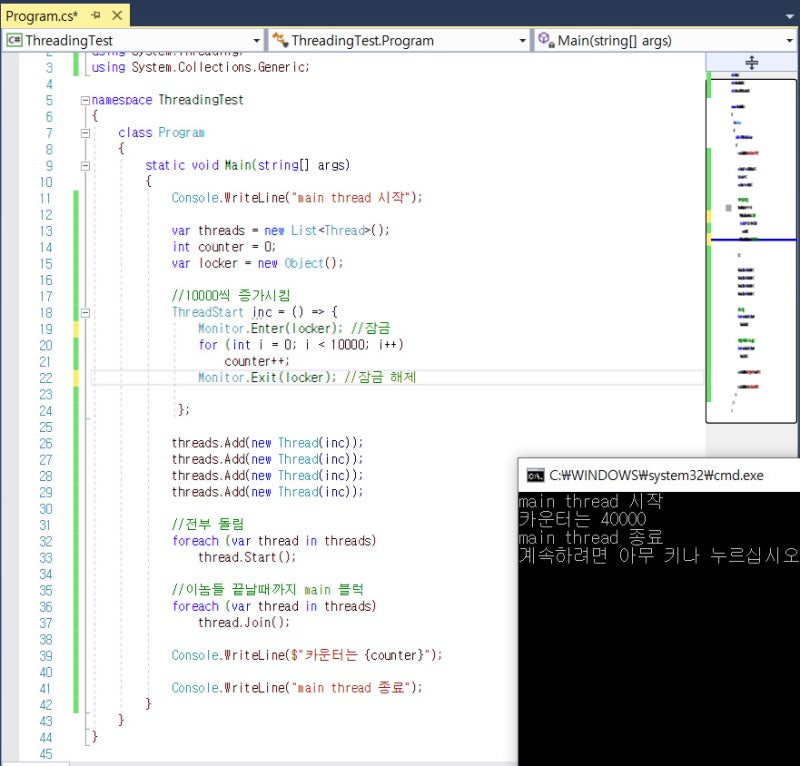
Task: Click the counter++ statement in the editor
Action: point(257,361)
